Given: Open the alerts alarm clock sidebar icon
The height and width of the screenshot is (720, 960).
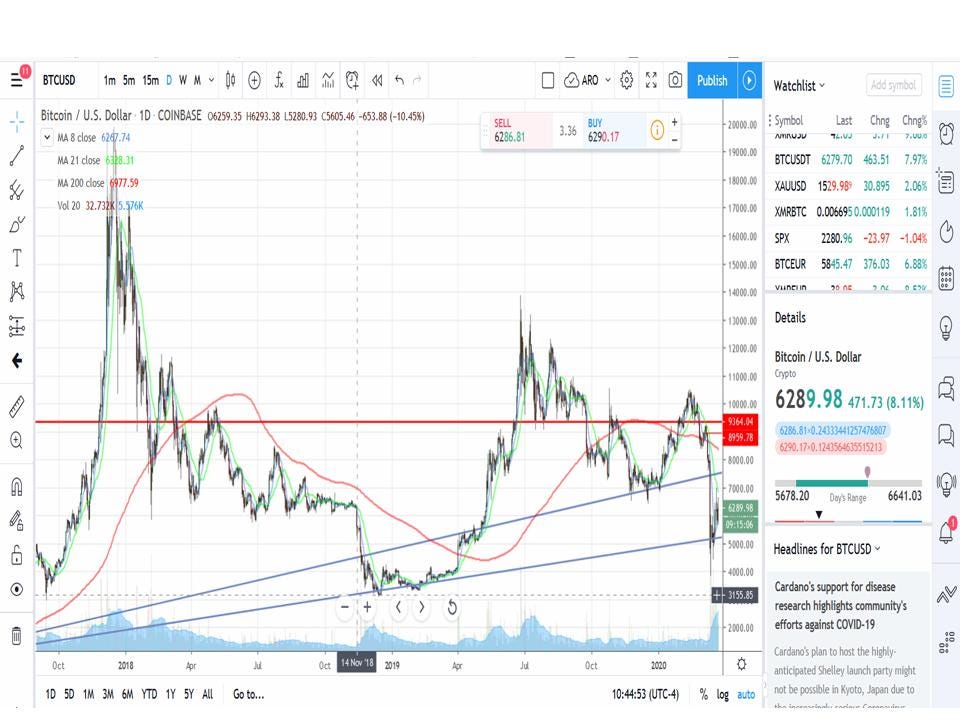Looking at the screenshot, I should pos(946,133).
